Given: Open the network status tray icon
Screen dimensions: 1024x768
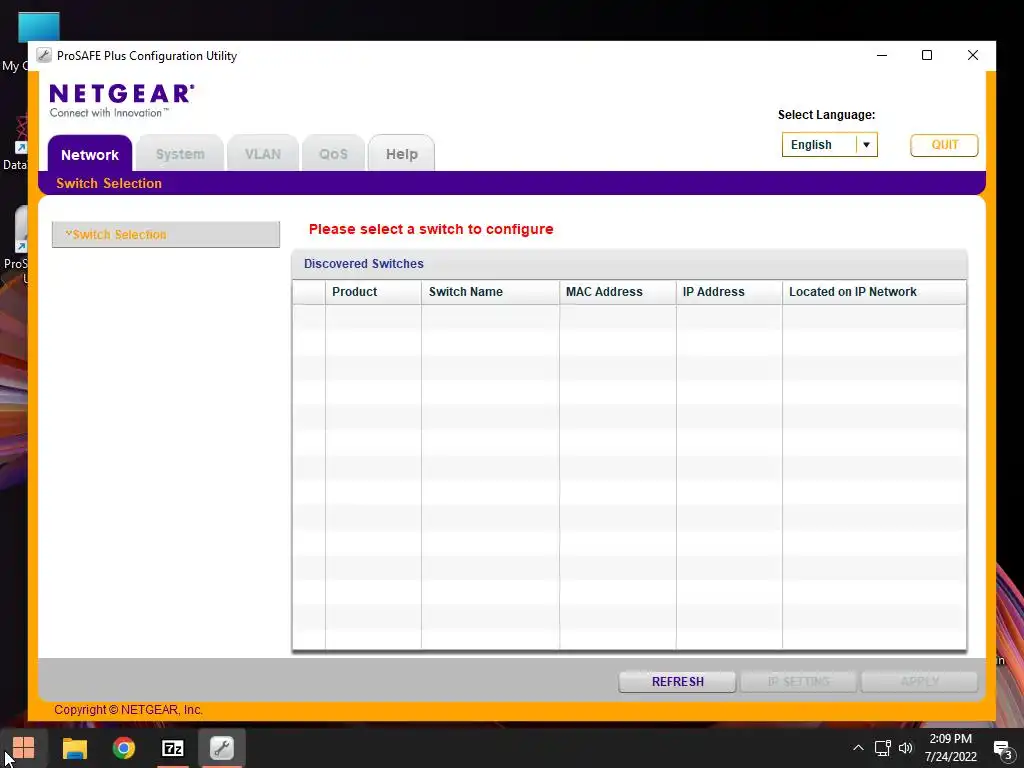Looking at the screenshot, I should point(882,748).
